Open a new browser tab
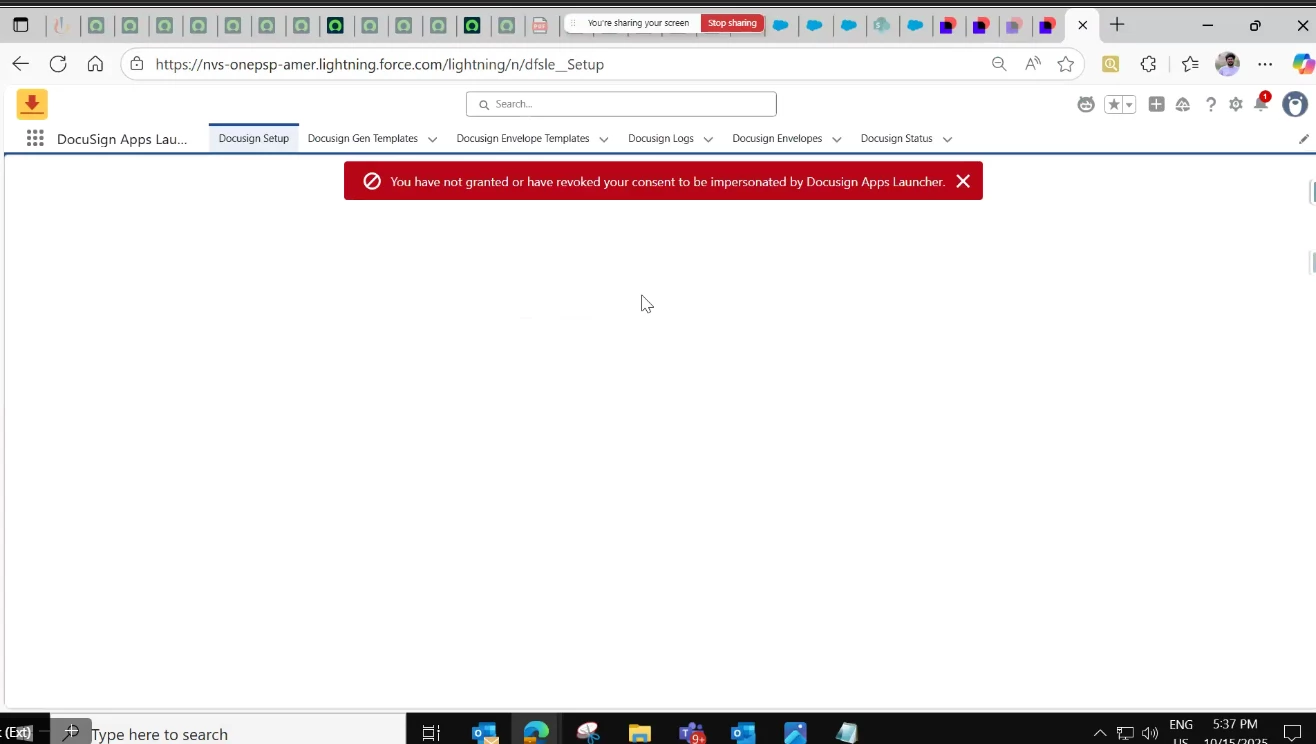The height and width of the screenshot is (744, 1316). pyautogui.click(x=1117, y=25)
